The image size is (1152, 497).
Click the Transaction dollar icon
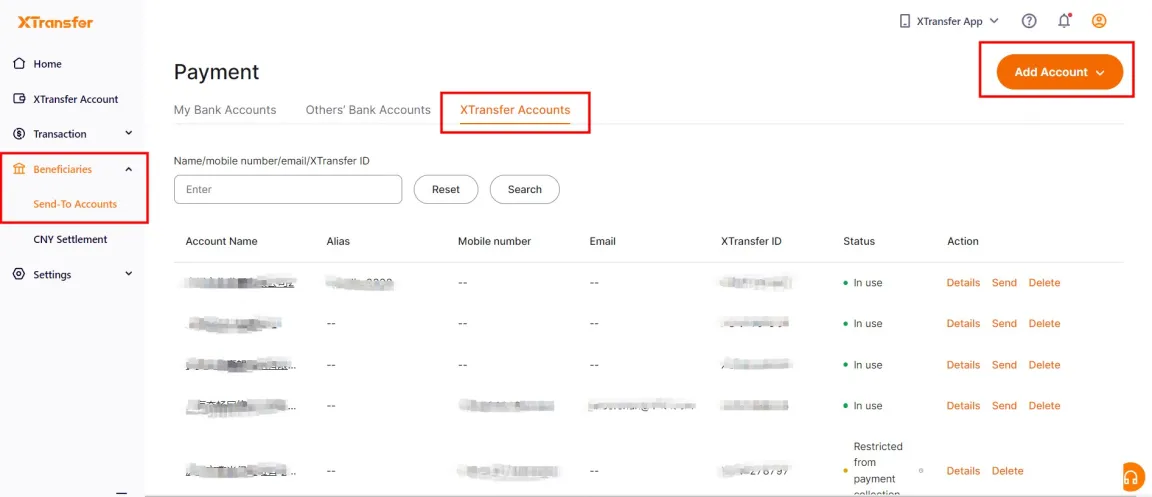pyautogui.click(x=20, y=134)
